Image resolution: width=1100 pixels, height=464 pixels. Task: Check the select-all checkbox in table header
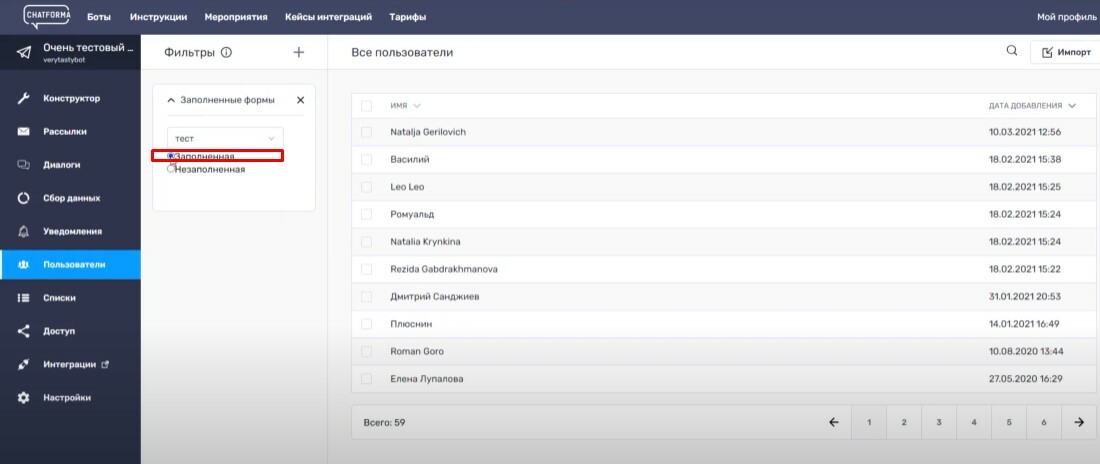(x=366, y=106)
